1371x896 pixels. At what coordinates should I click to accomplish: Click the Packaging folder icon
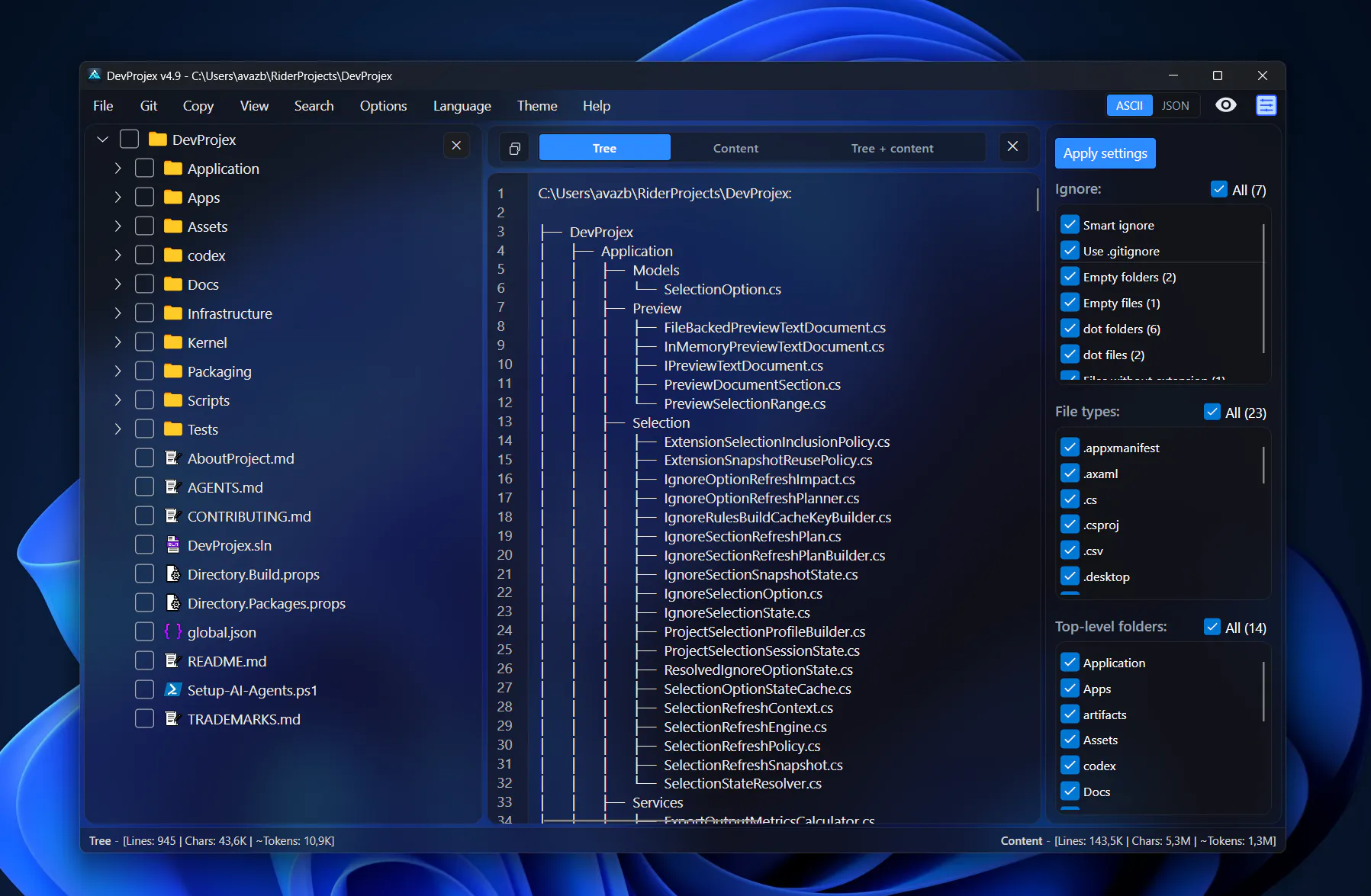click(173, 371)
